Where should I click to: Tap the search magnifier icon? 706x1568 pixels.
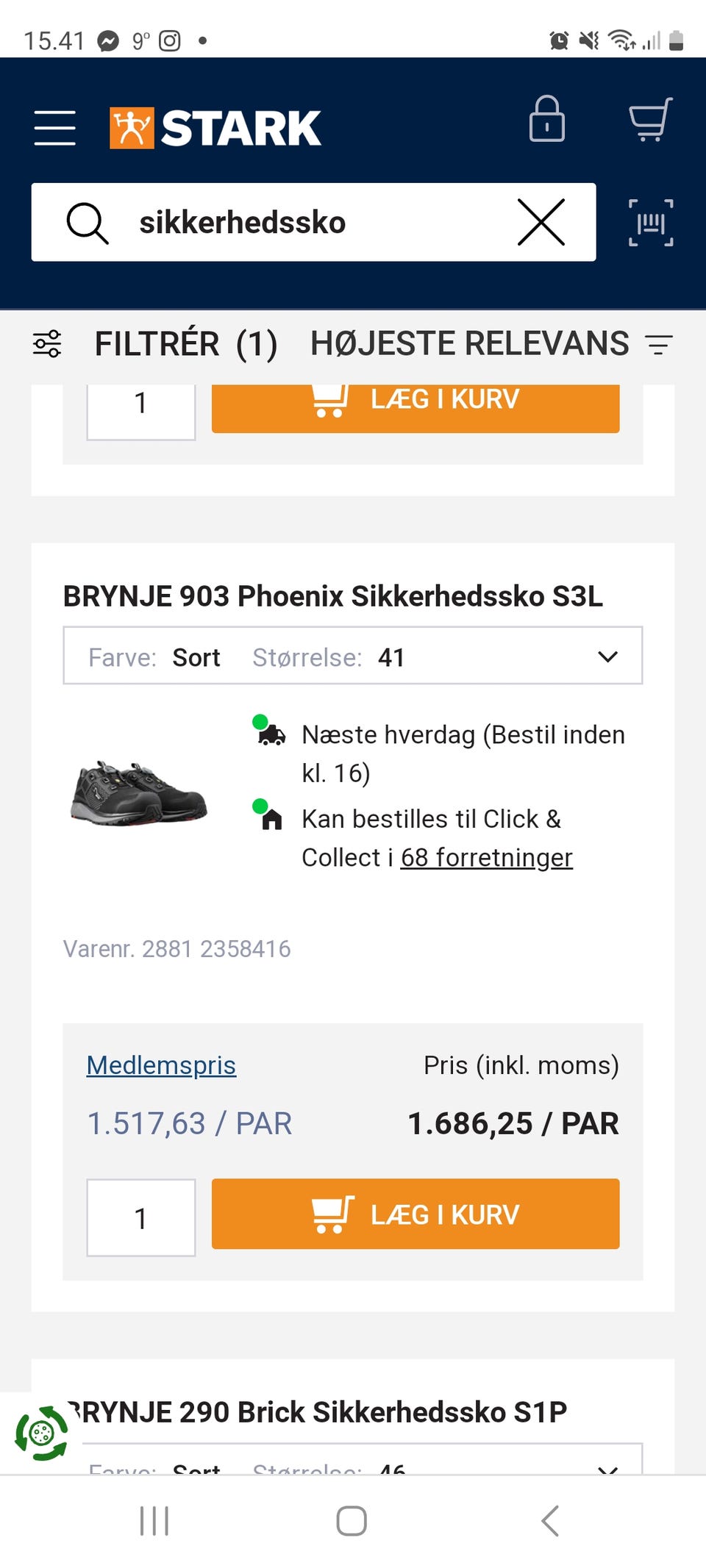point(88,223)
